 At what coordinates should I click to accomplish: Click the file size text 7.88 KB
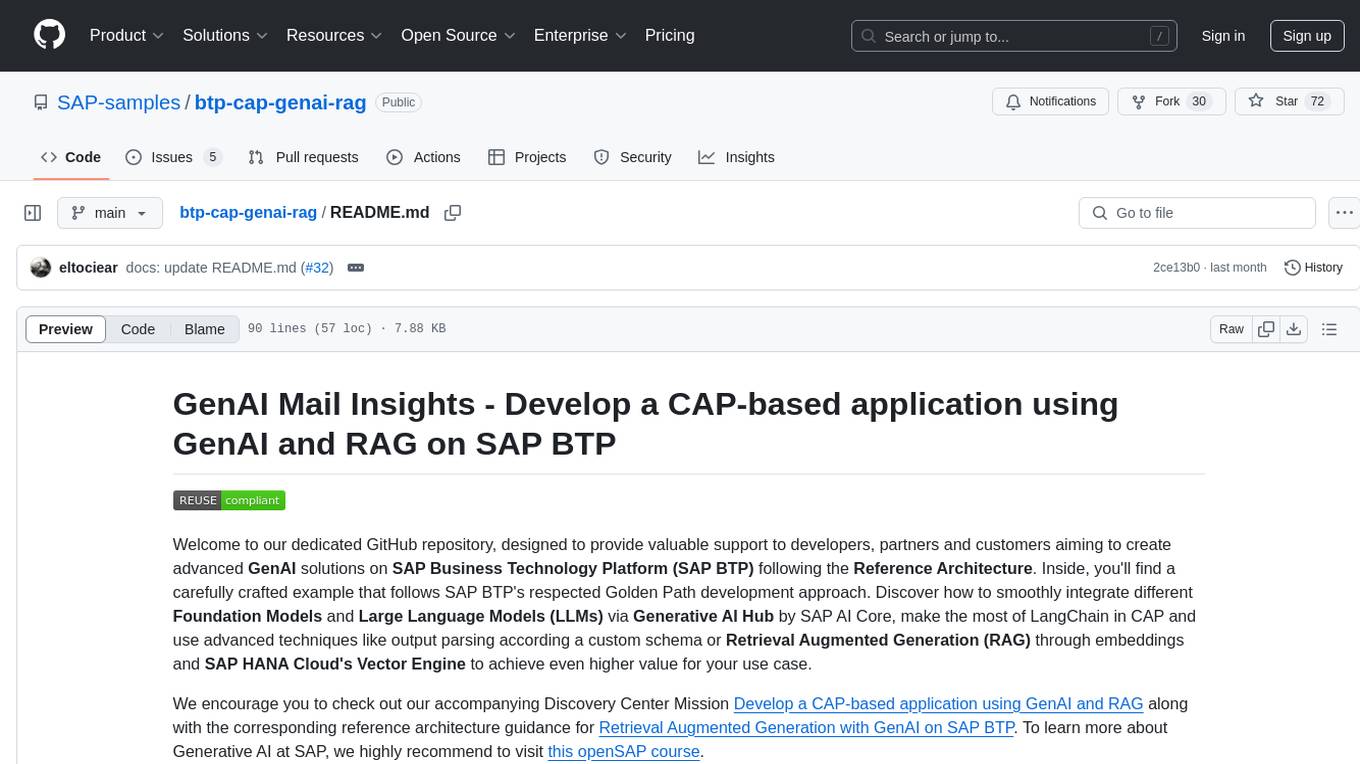pyautogui.click(x=419, y=329)
